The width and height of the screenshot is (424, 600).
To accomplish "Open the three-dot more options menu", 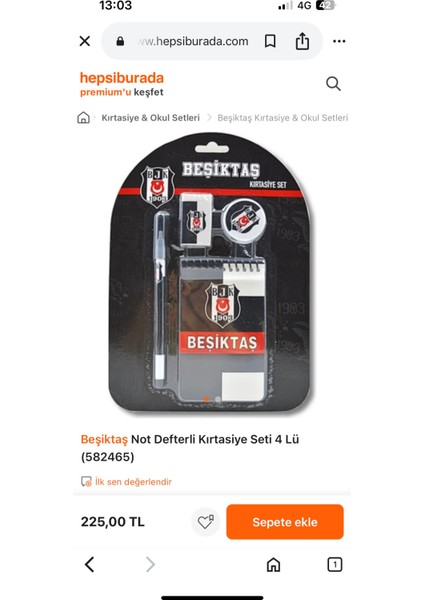I will click(x=339, y=41).
